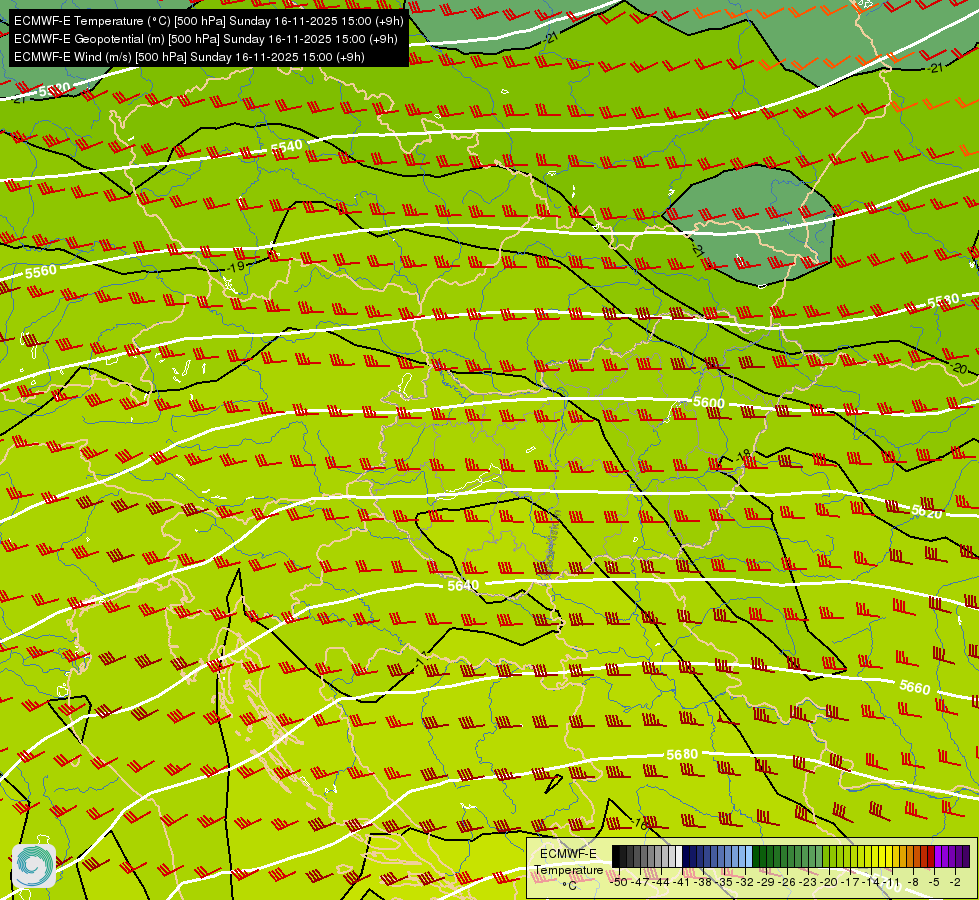Click the -2 legend scale value
Viewport: 979px width, 900px height.
[955, 883]
